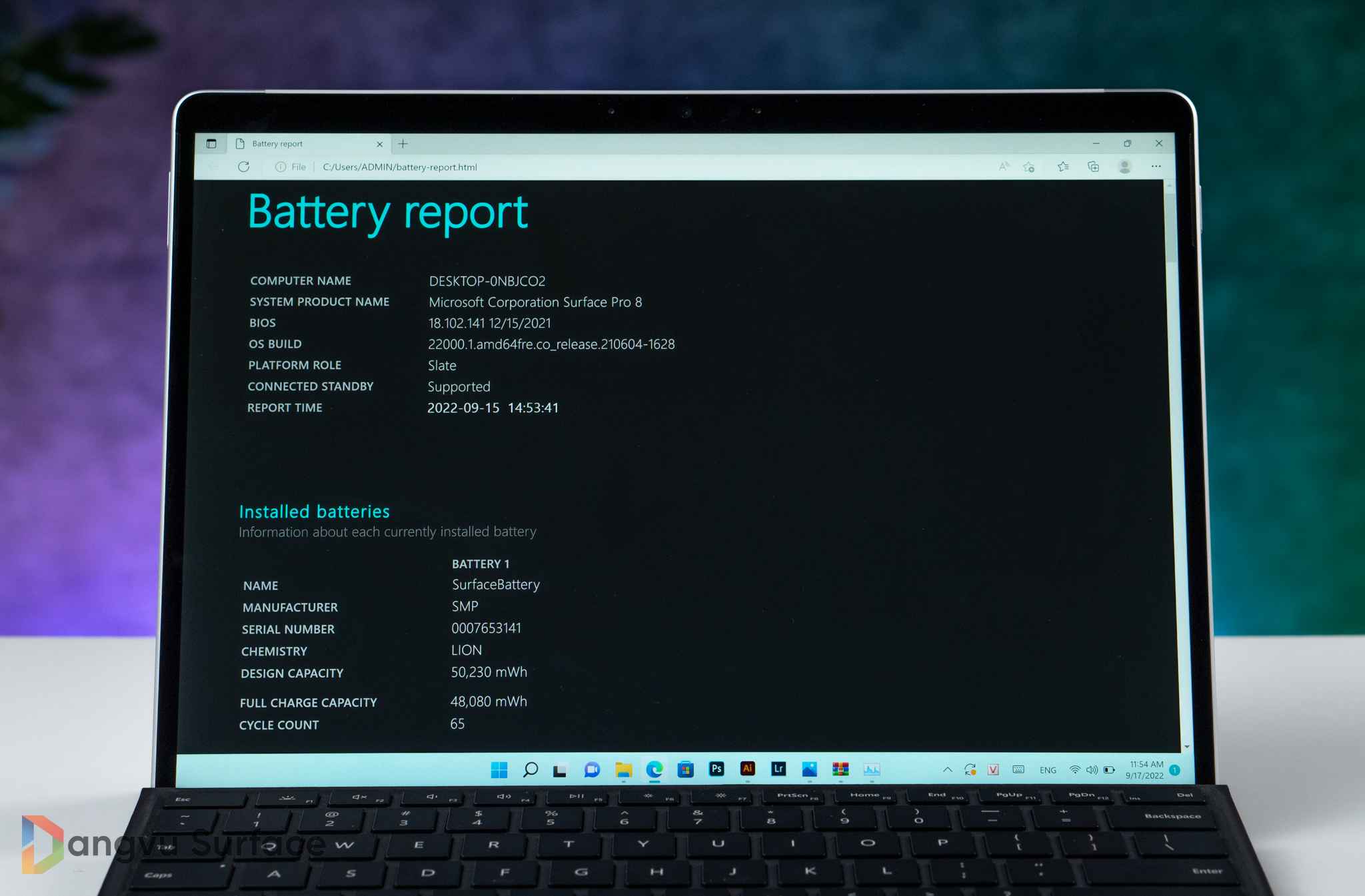1365x896 pixels.
Task: Switch to Microsoft Edge on the taskbar
Action: click(655, 769)
